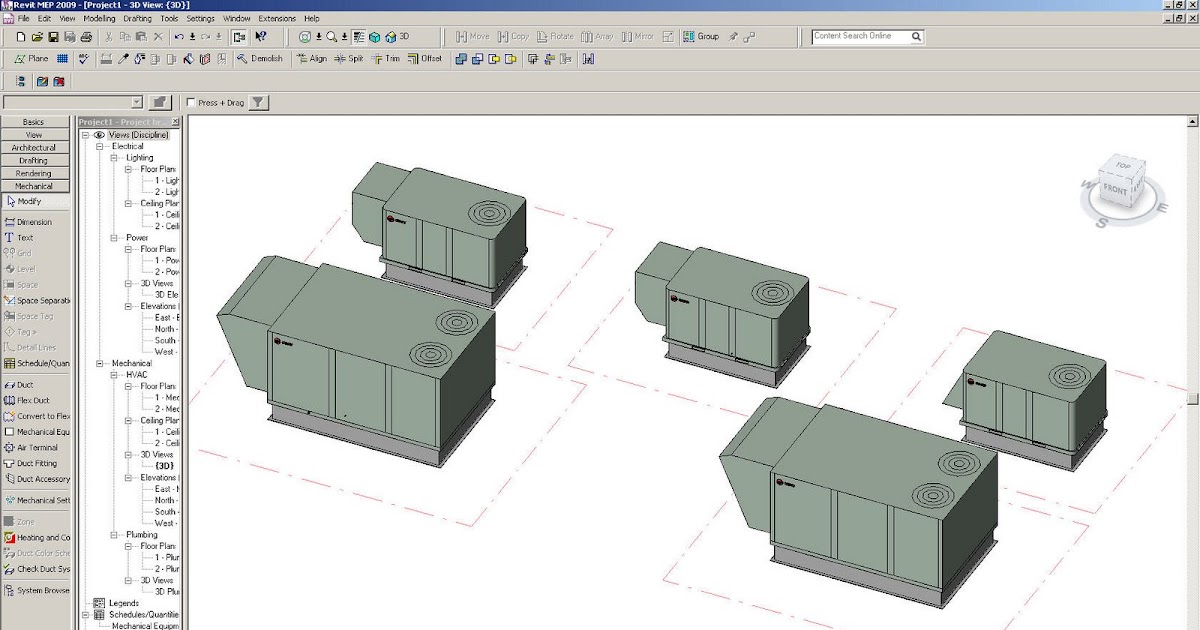
Task: Open the Drafting menu
Action: (138, 18)
